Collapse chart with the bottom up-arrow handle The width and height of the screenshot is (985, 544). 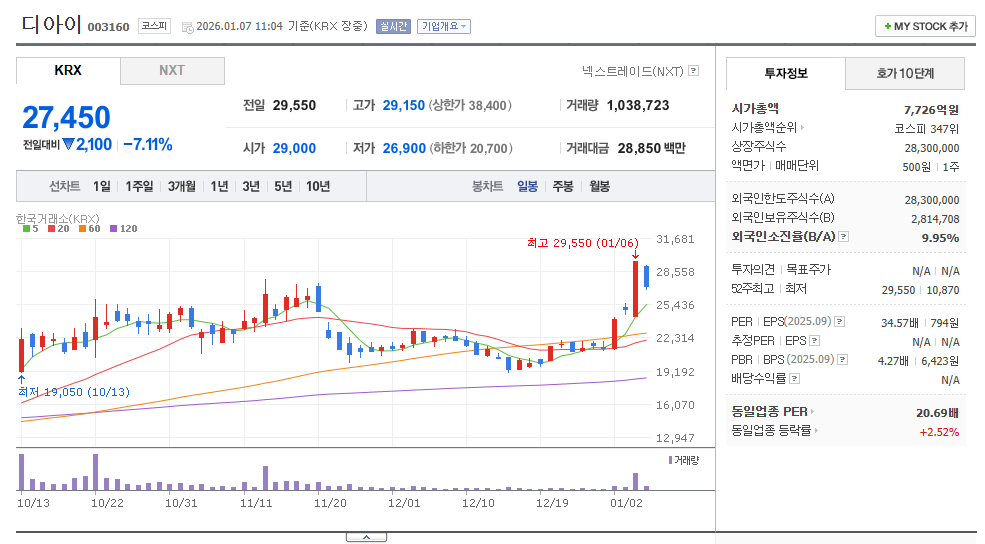[x=366, y=537]
